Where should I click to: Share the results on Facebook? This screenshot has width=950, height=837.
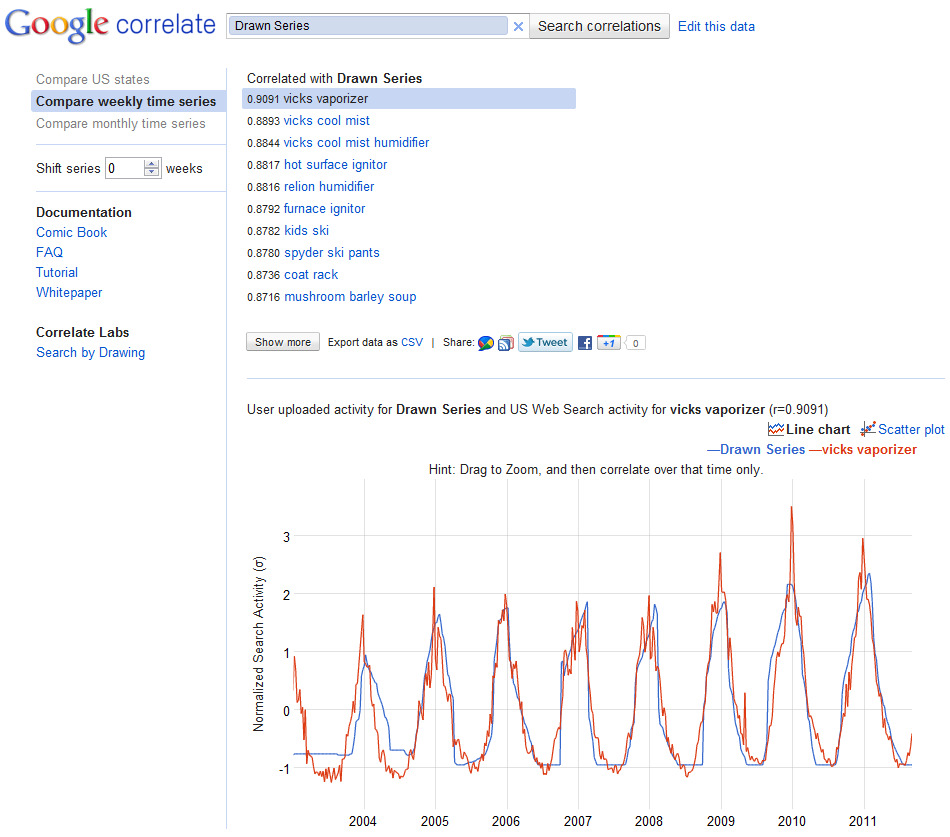pos(584,342)
